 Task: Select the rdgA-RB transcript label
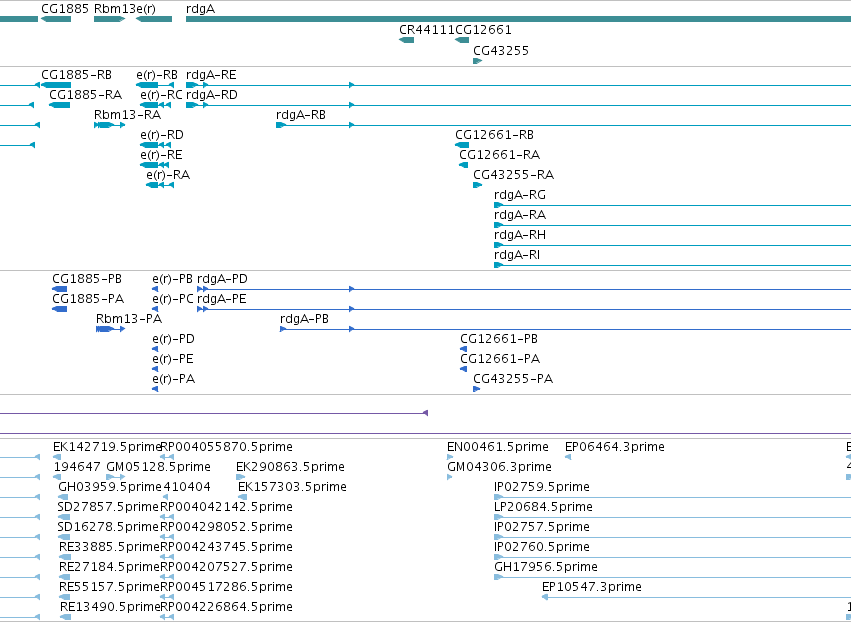(301, 115)
